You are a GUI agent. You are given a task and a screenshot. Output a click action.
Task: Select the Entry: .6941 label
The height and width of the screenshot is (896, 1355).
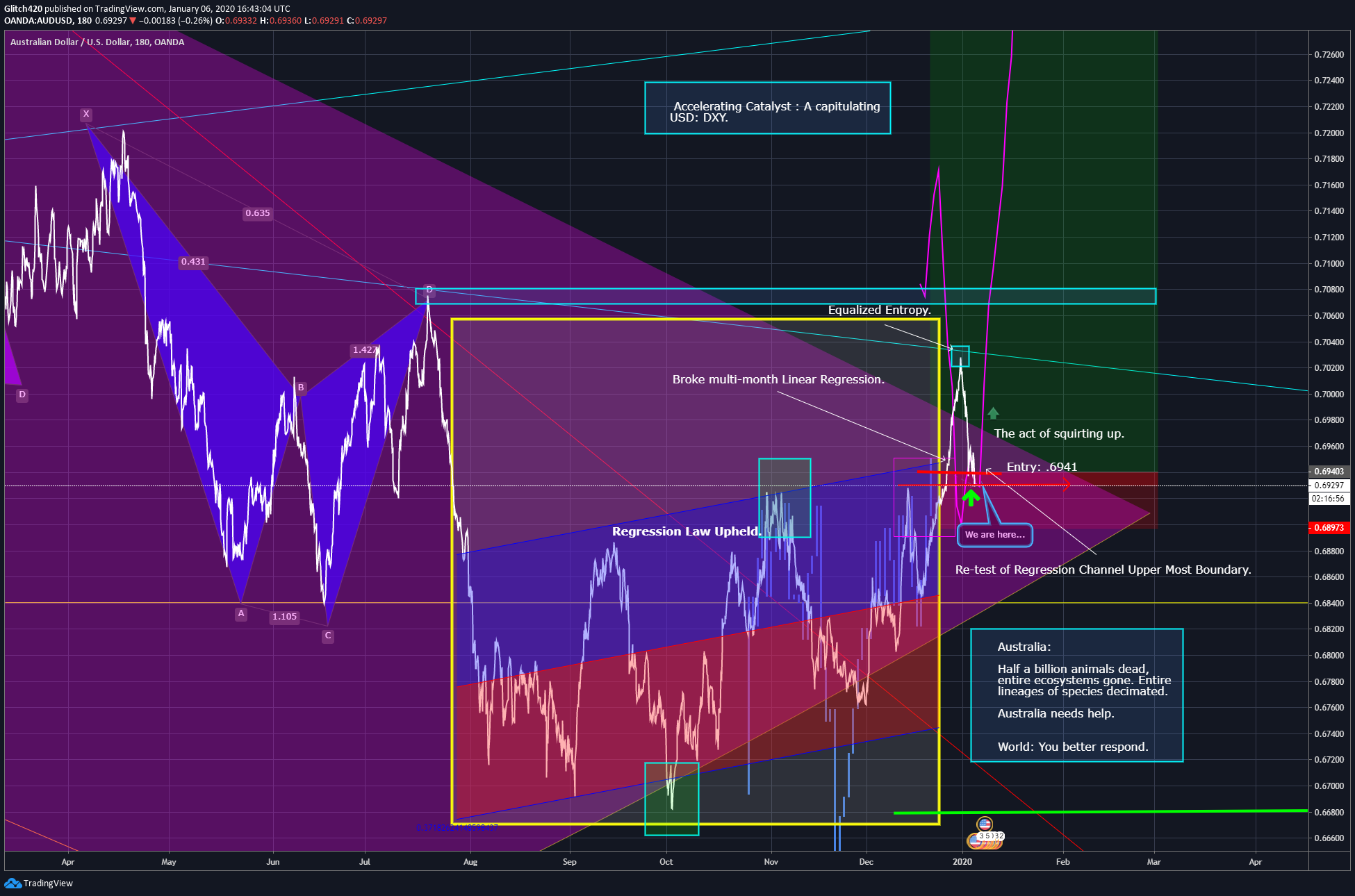click(1042, 467)
